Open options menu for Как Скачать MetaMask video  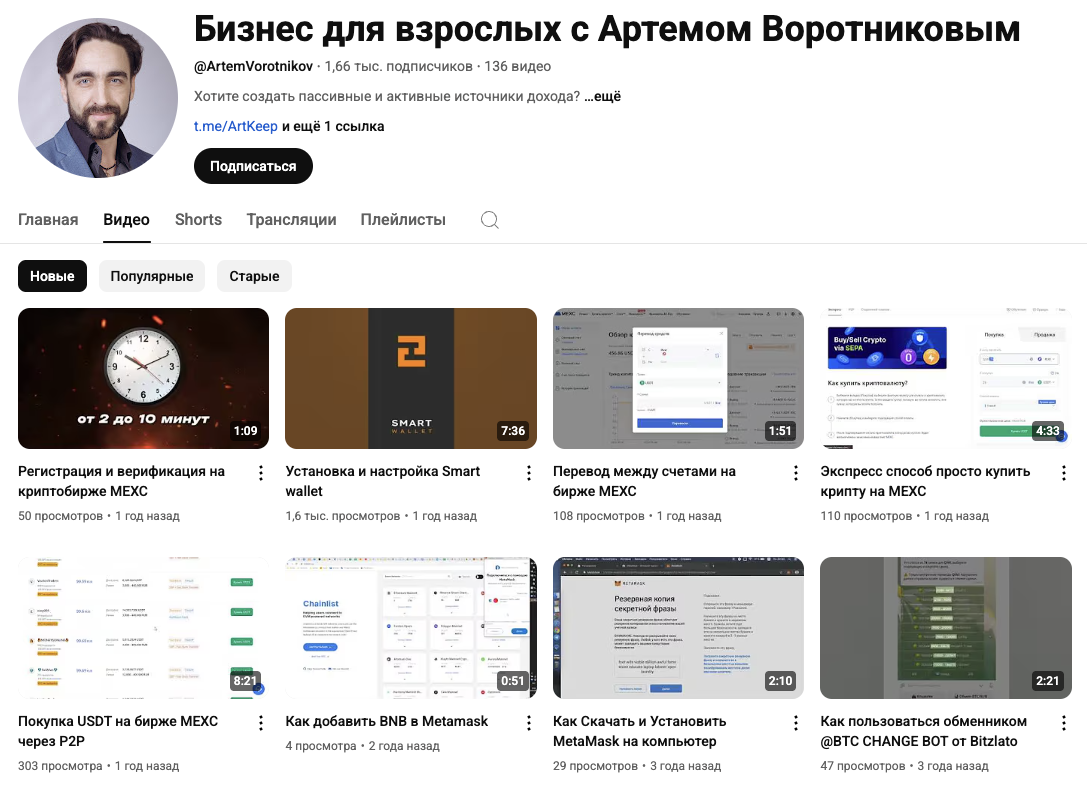[796, 723]
